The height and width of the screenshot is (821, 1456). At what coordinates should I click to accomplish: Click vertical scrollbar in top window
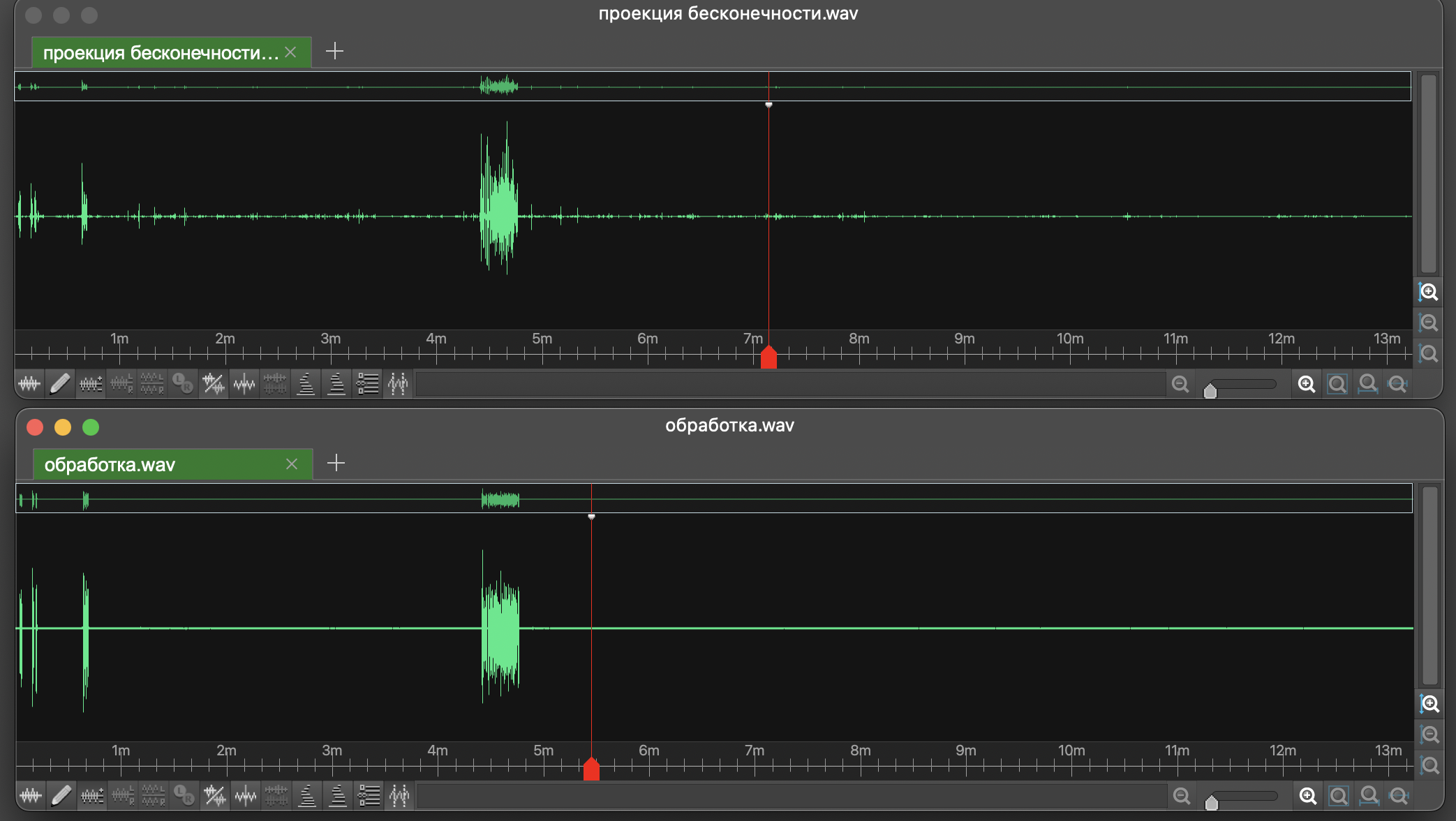tap(1429, 173)
